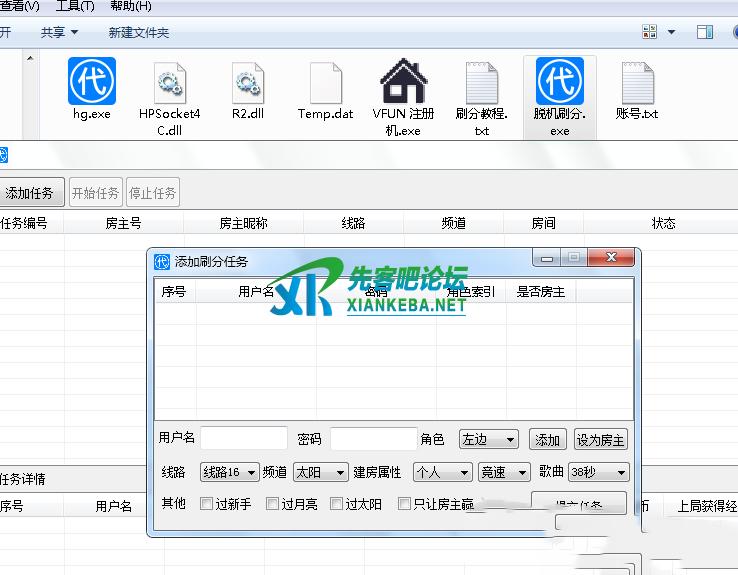The image size is (738, 575).
Task: Expand the 频道 dropdown showing 太阳
Action: tap(318, 472)
